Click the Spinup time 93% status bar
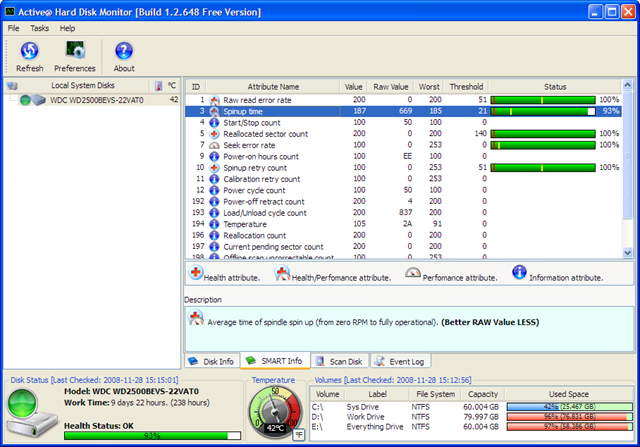This screenshot has width=640, height=447. pos(543,111)
